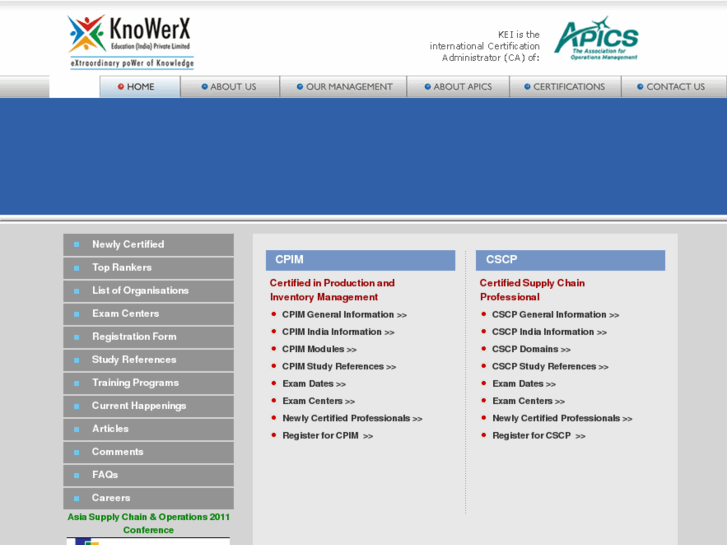Image resolution: width=727 pixels, height=545 pixels.
Task: Click Register for CSCP link
Action: click(539, 436)
